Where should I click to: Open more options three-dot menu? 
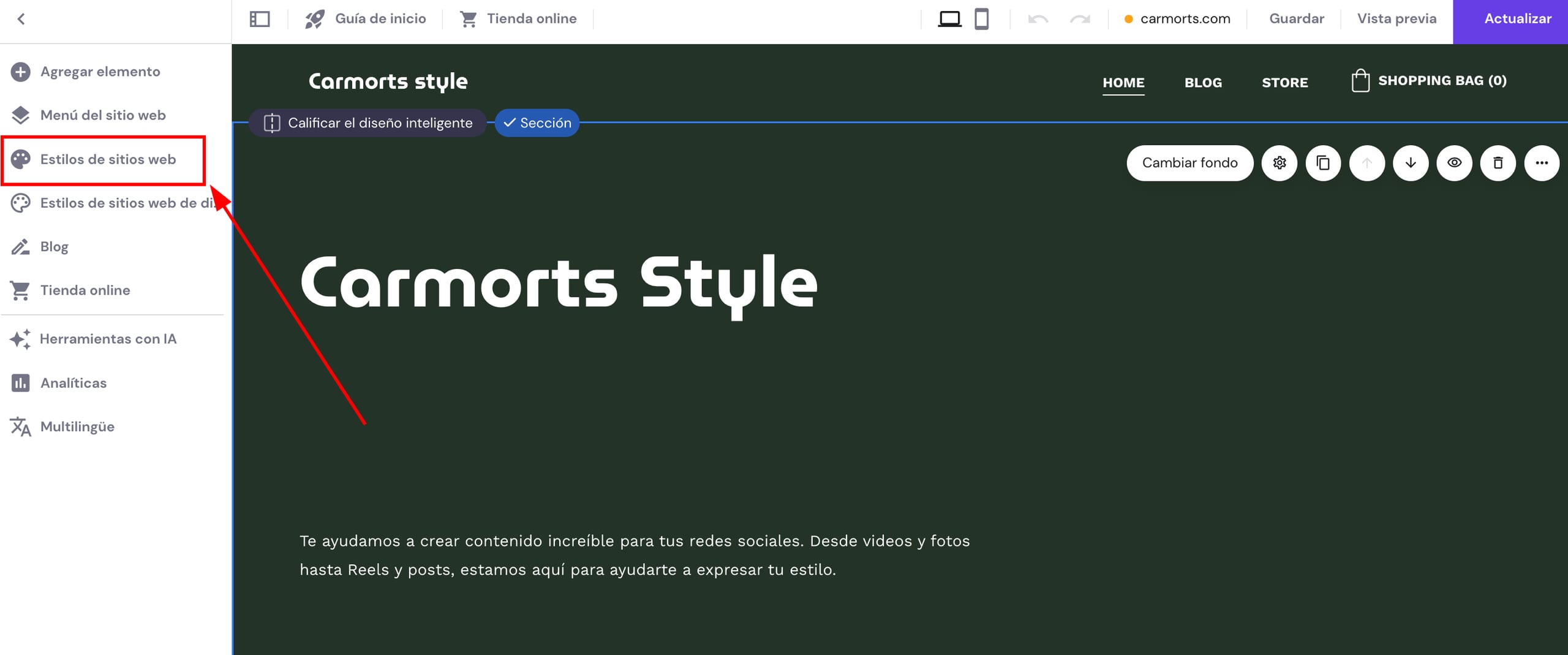(x=1542, y=163)
